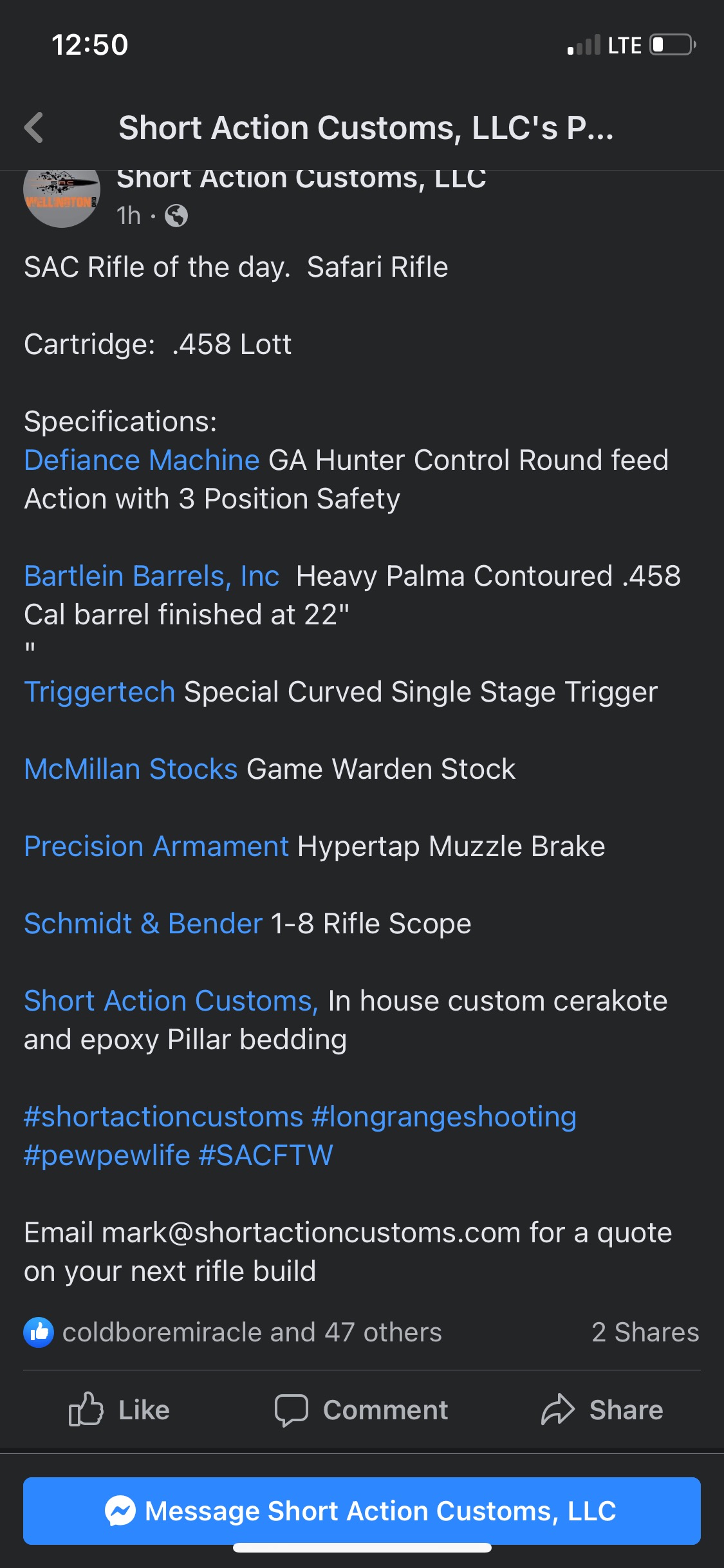Open the Defiance Machine page link

pyautogui.click(x=142, y=460)
